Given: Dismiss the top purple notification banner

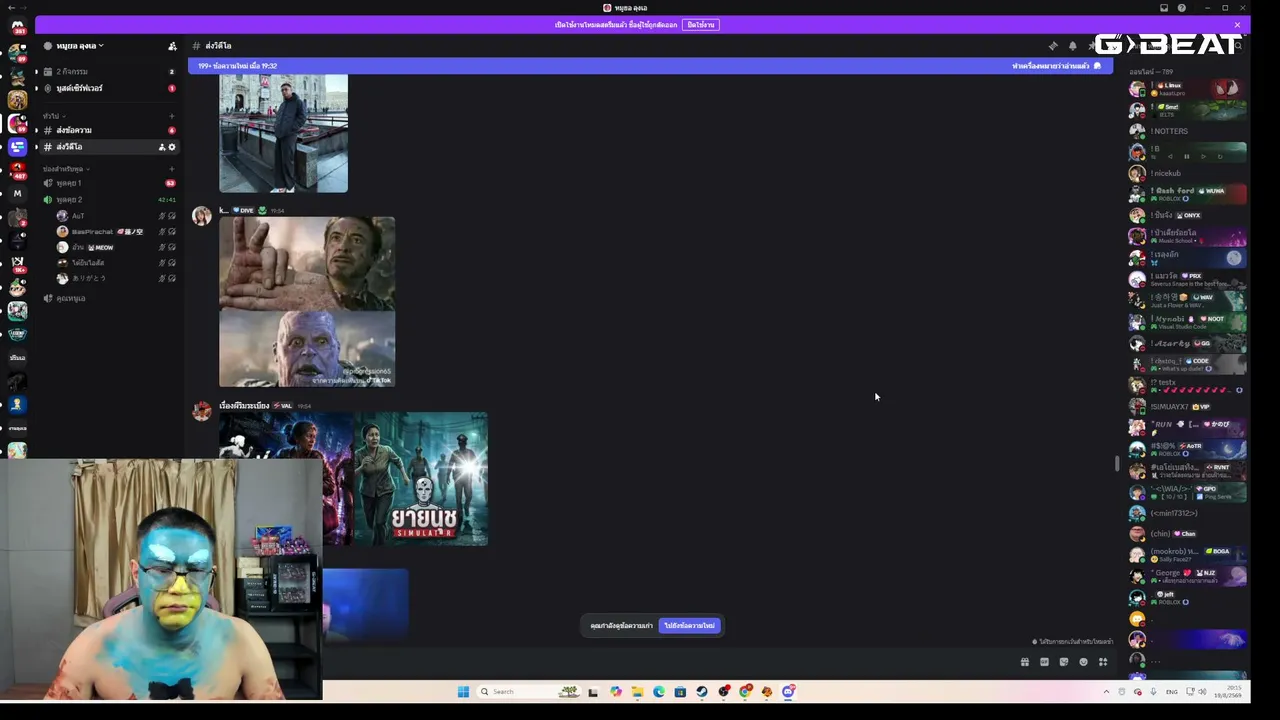Looking at the screenshot, I should tap(1237, 25).
